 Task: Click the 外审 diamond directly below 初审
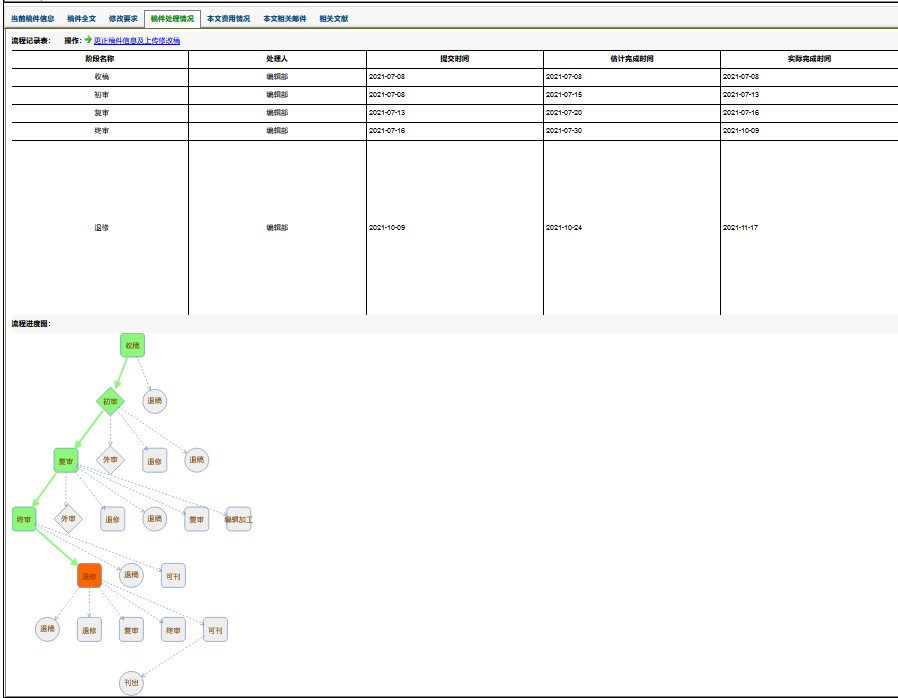(x=110, y=461)
